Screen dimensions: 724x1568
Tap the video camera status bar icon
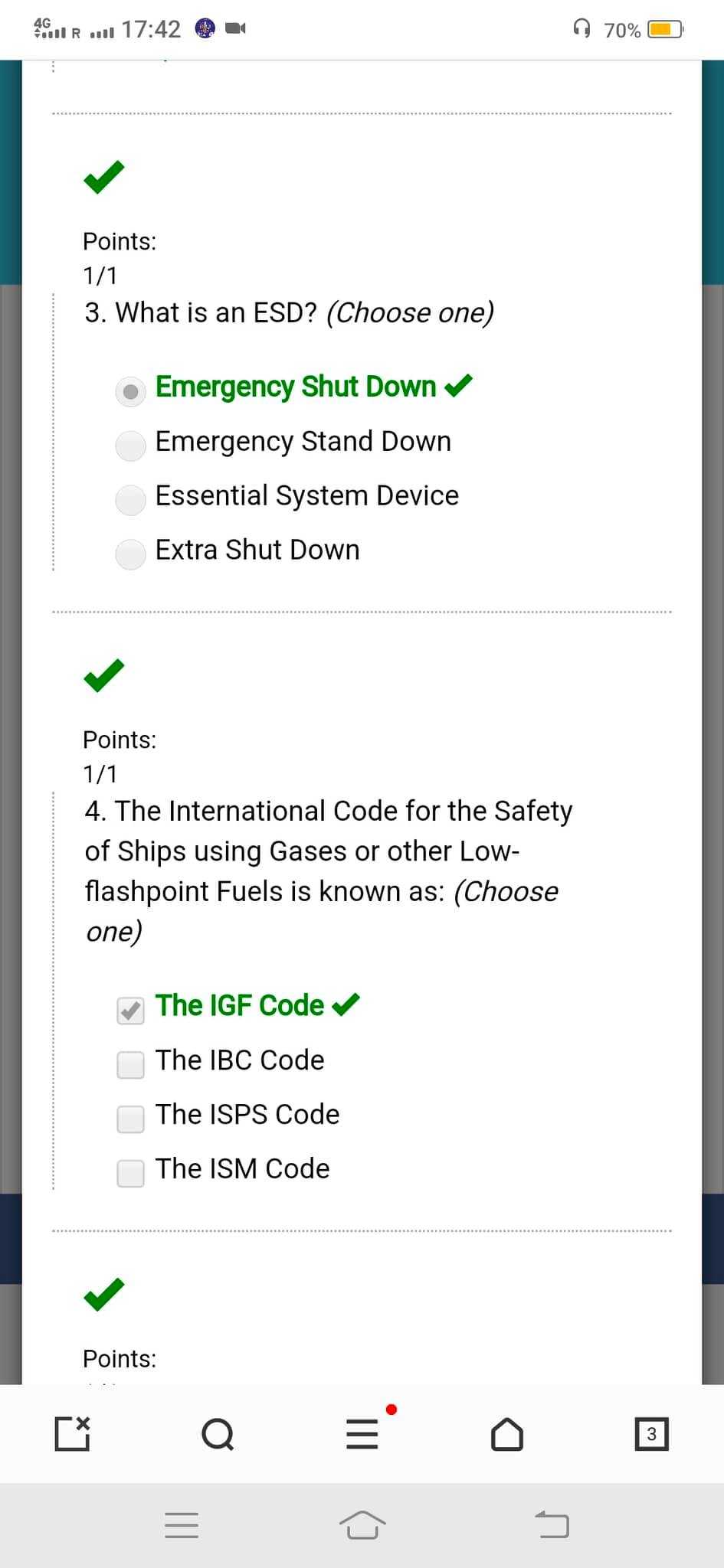pyautogui.click(x=235, y=29)
